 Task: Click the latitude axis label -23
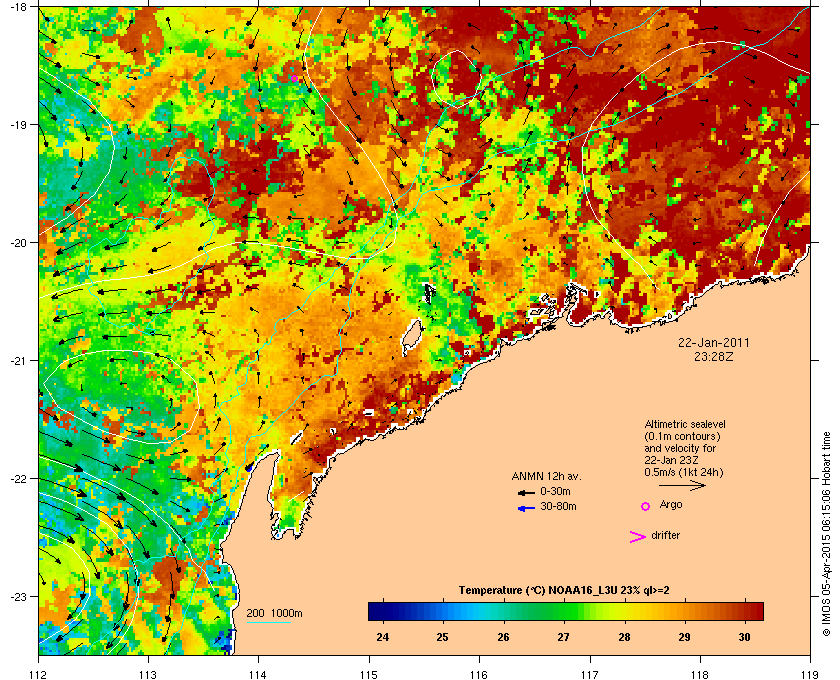pyautogui.click(x=18, y=596)
